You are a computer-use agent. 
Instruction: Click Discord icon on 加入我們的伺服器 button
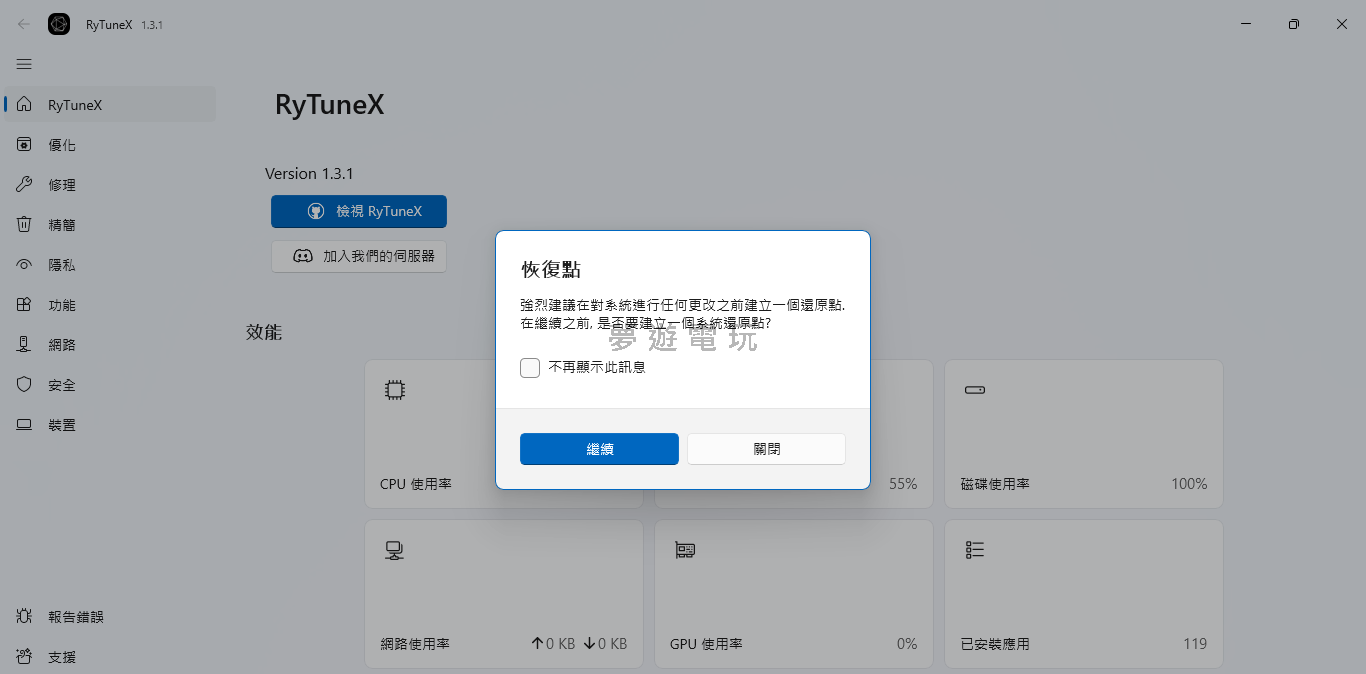(x=302, y=256)
